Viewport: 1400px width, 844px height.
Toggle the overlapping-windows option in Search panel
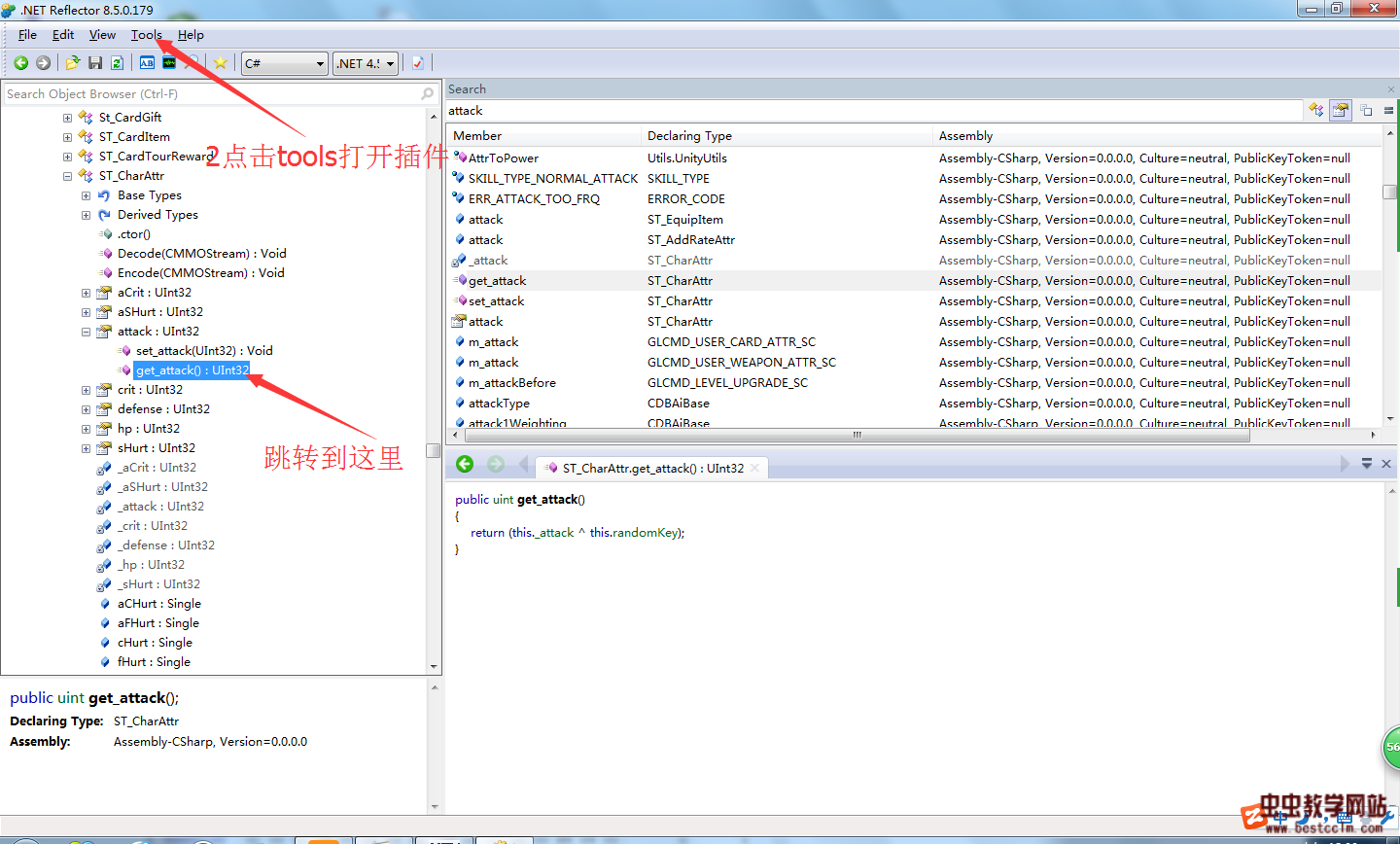point(1366,110)
